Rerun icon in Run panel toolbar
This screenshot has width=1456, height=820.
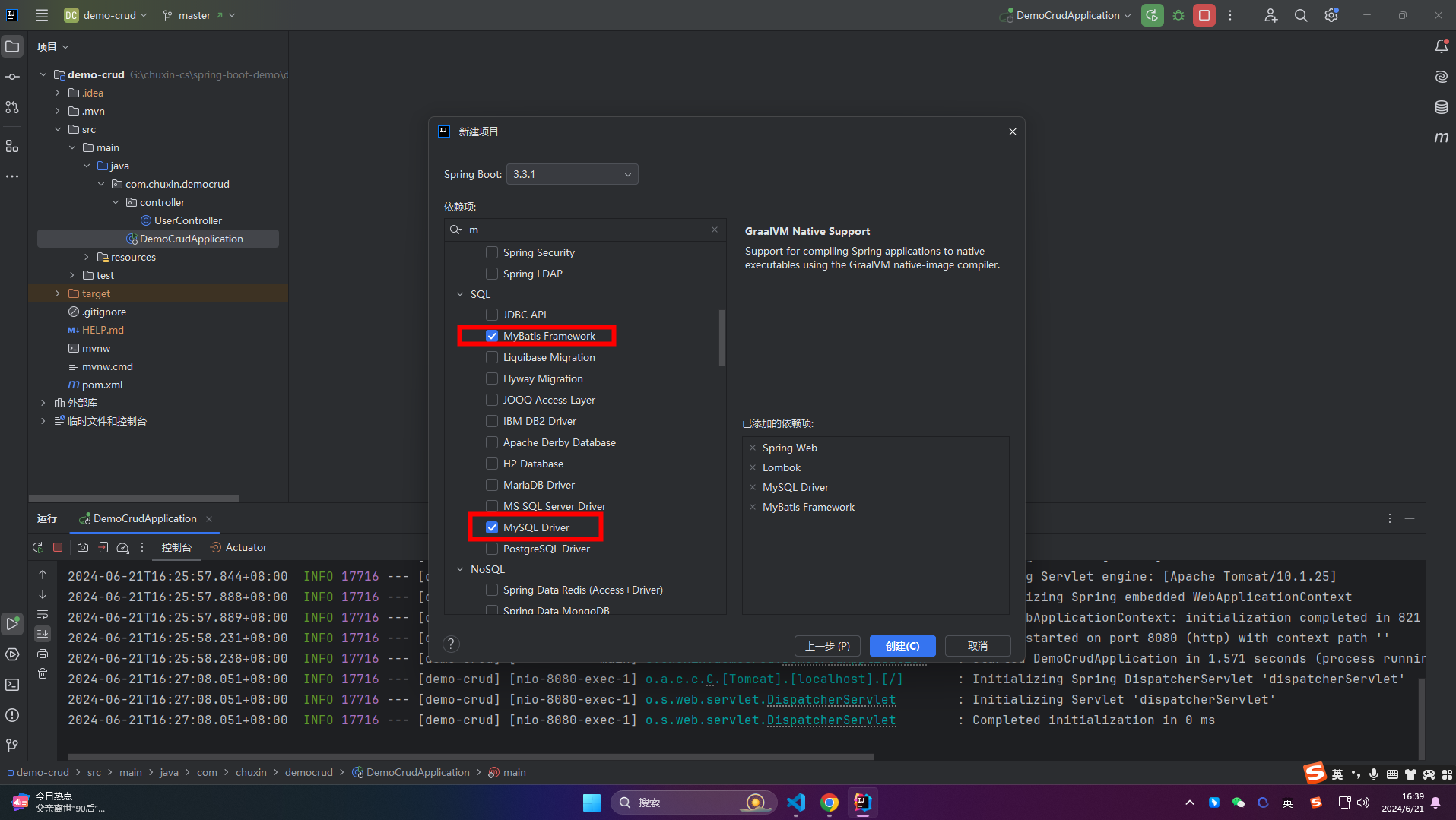pos(38,547)
